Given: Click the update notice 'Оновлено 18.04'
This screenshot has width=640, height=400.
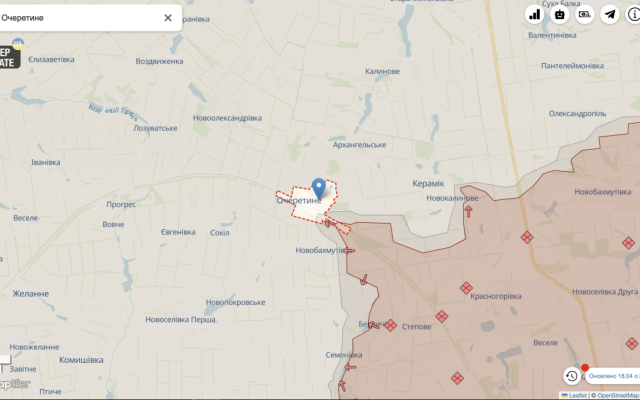Looking at the screenshot, I should (x=613, y=376).
